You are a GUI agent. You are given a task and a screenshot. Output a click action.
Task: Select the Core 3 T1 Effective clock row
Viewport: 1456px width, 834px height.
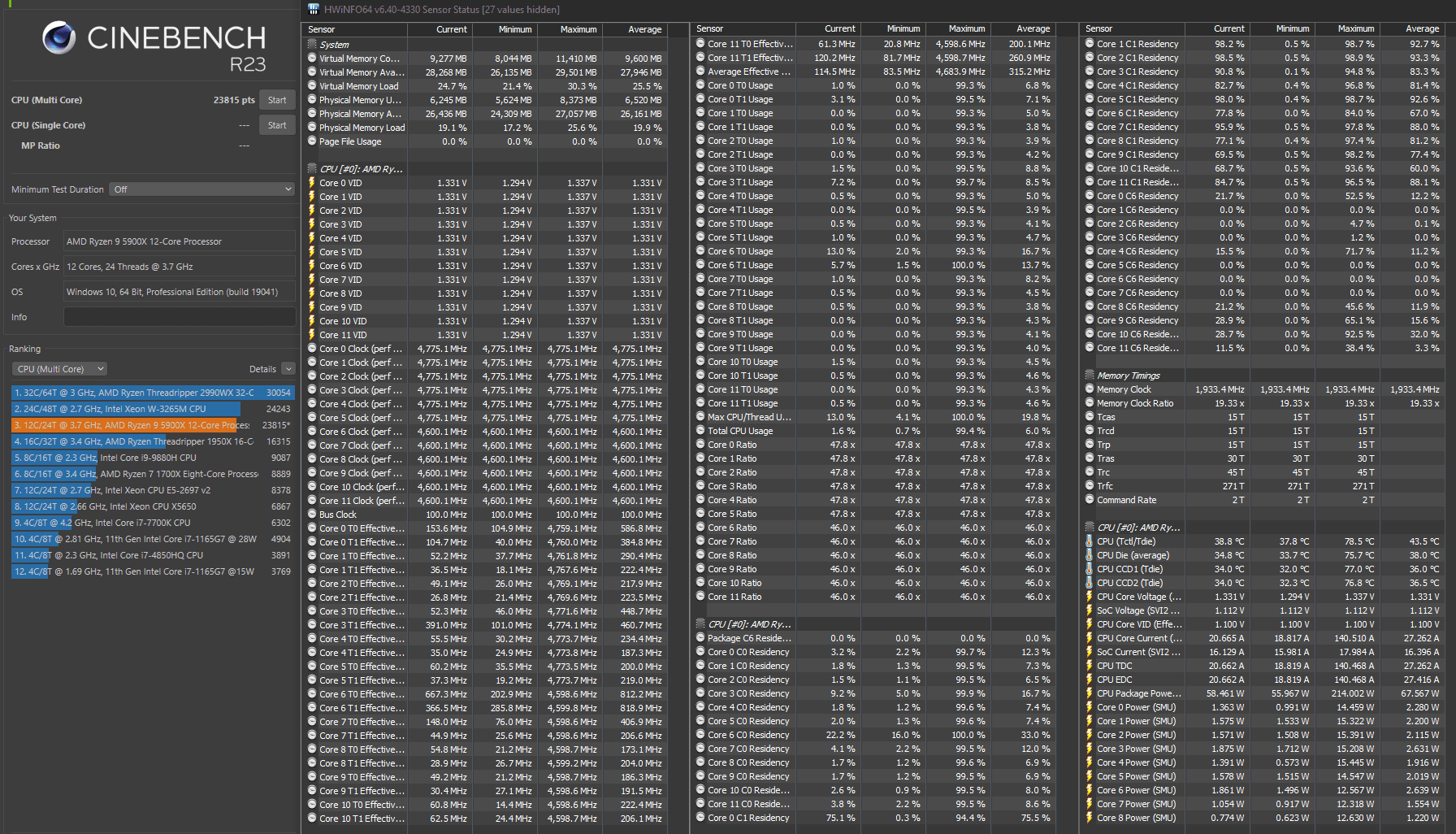(485, 625)
